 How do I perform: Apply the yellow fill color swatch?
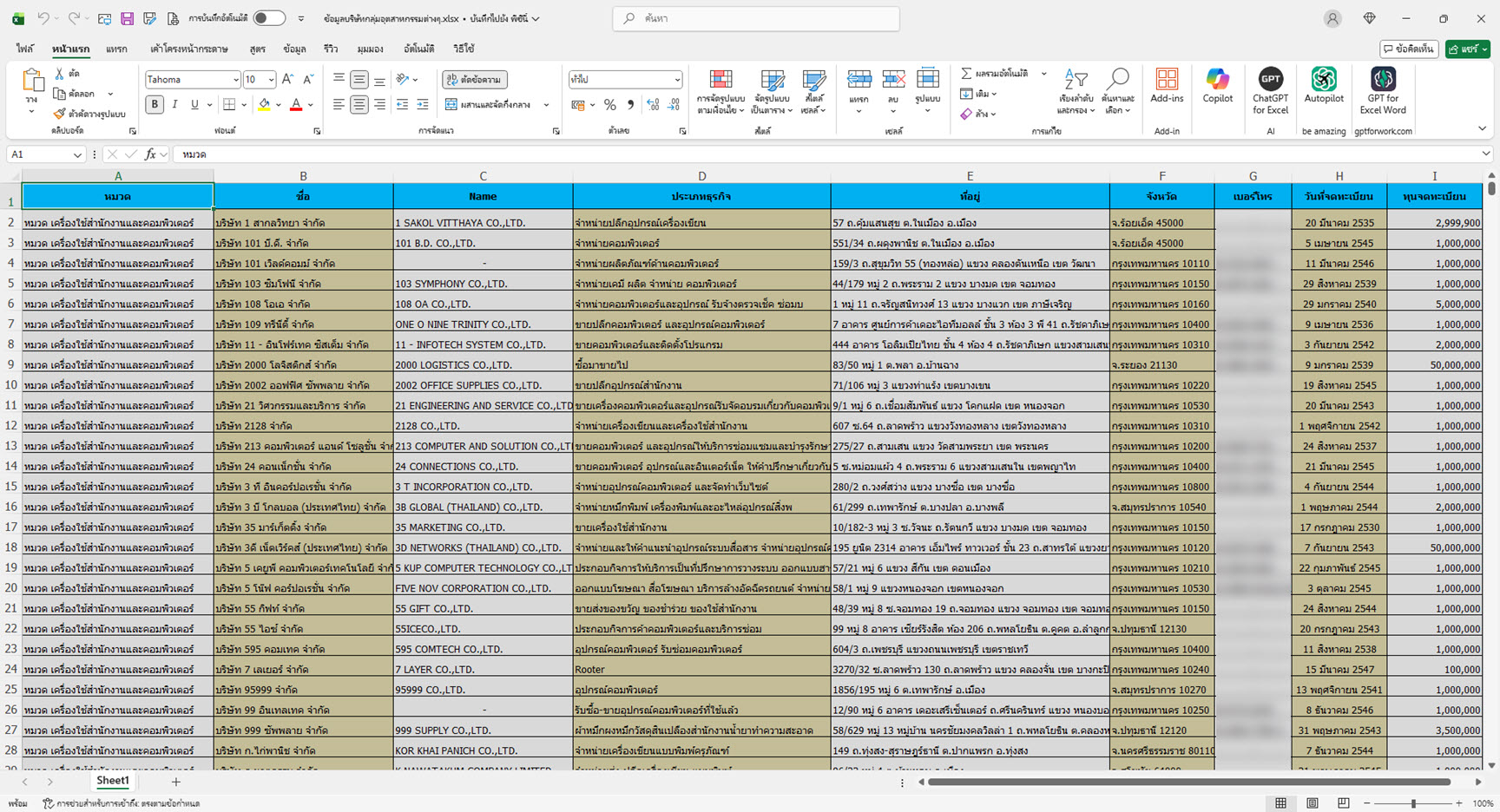pos(264,105)
